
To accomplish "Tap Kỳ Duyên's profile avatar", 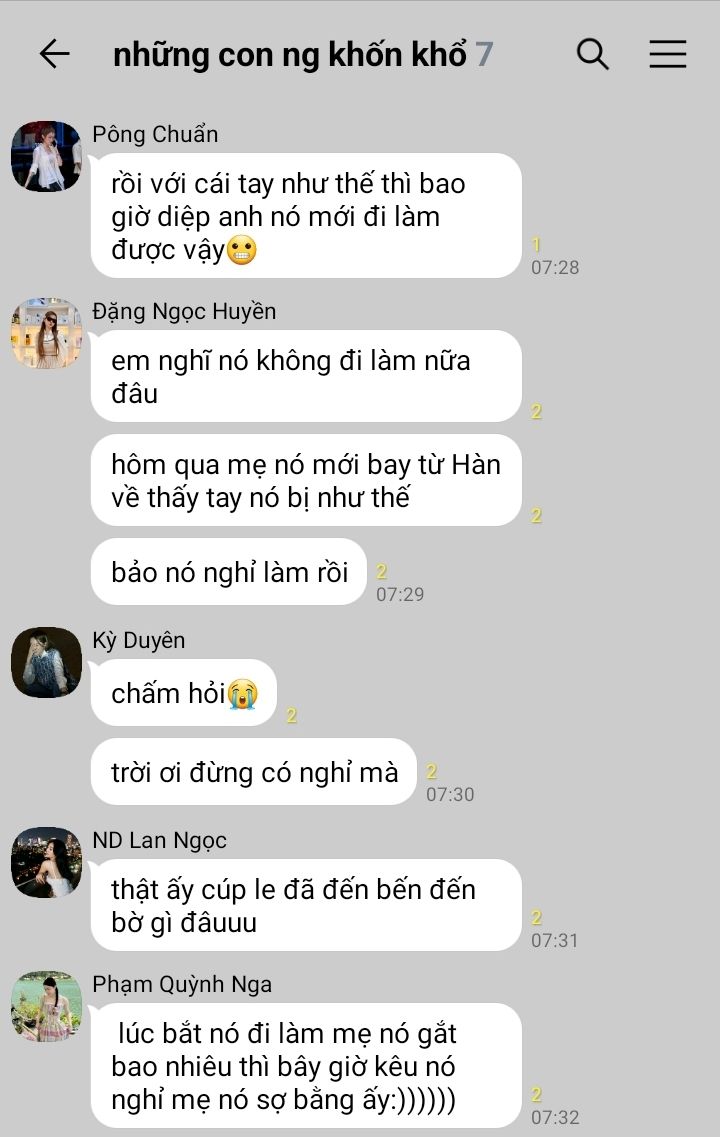I will pos(46,662).
